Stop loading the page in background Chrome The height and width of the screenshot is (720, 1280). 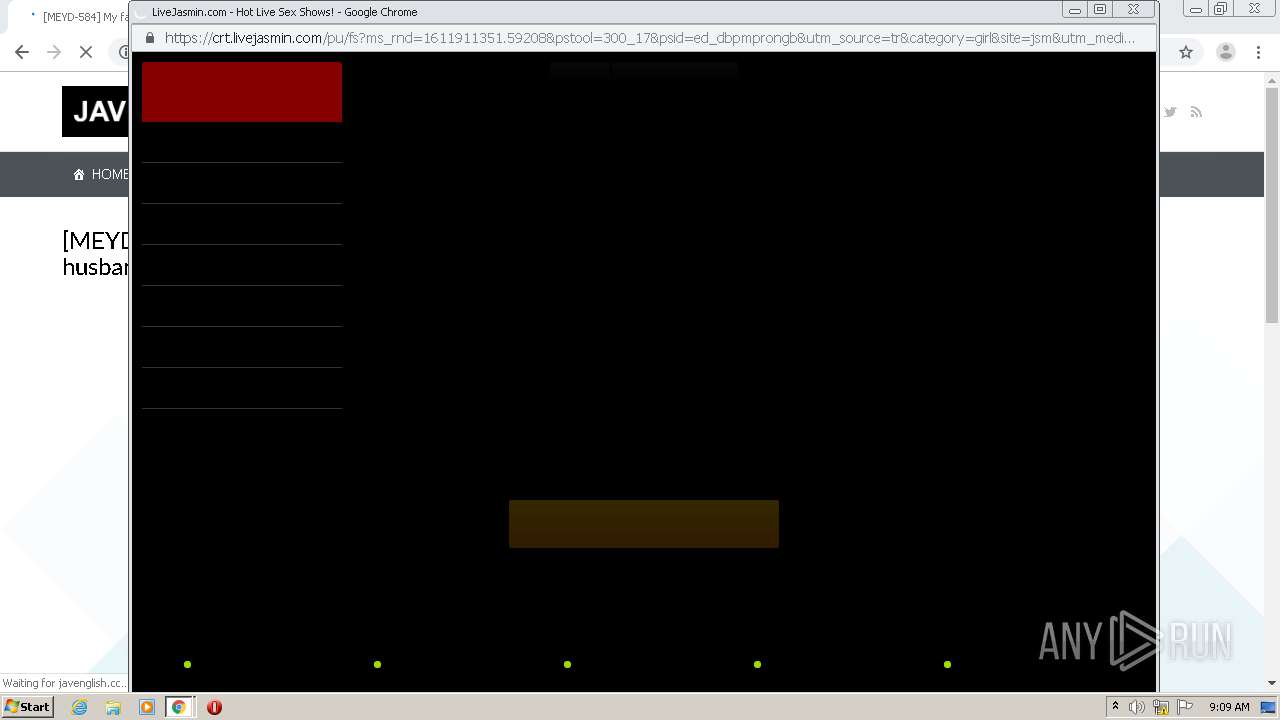pos(86,52)
